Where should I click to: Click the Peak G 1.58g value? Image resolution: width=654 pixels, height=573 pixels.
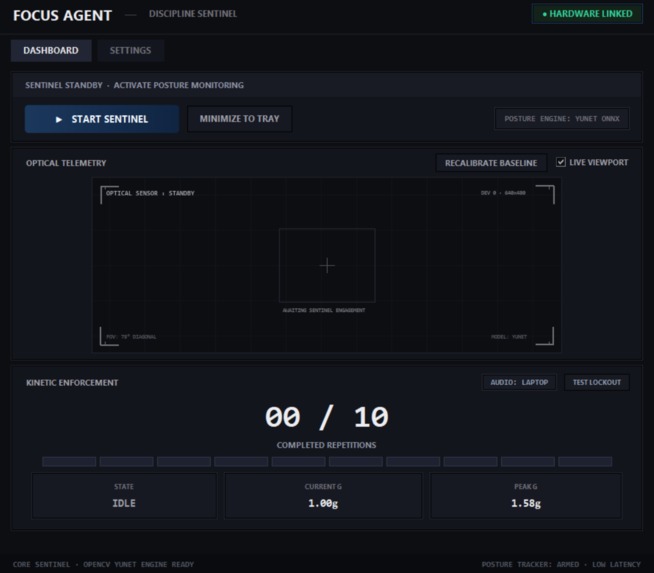pos(526,503)
